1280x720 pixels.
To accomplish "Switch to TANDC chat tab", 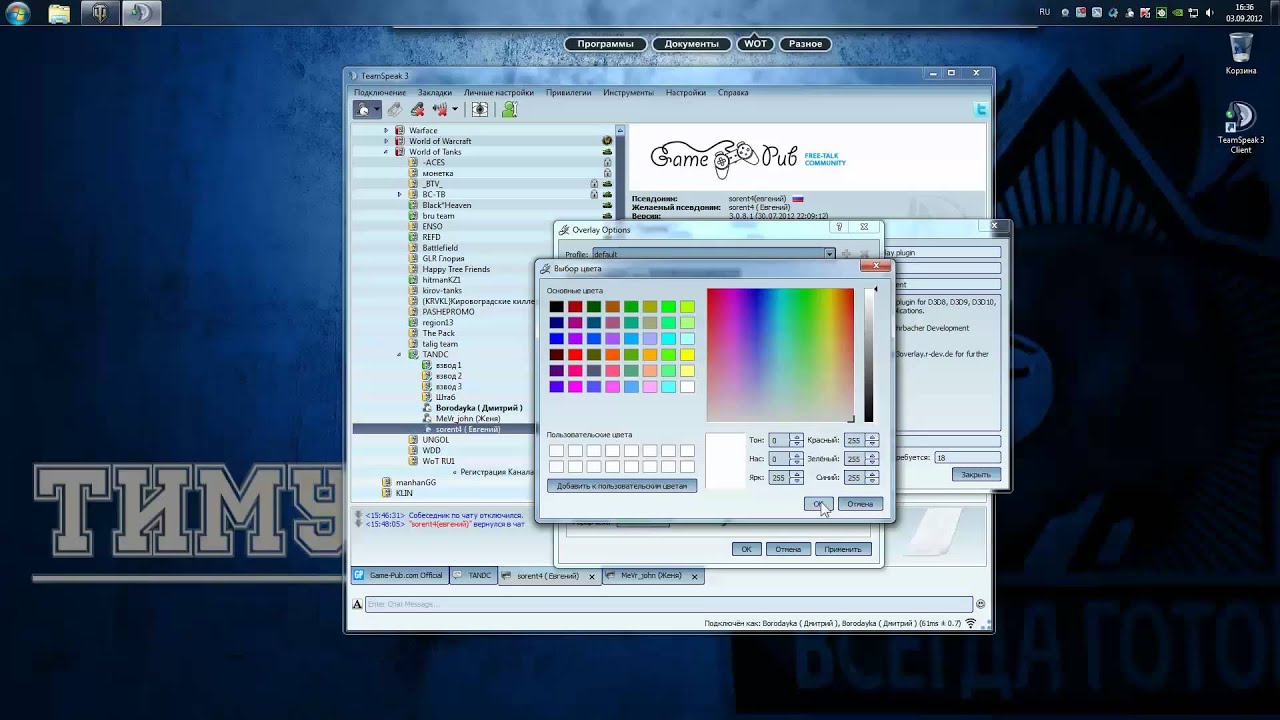I will (472, 576).
